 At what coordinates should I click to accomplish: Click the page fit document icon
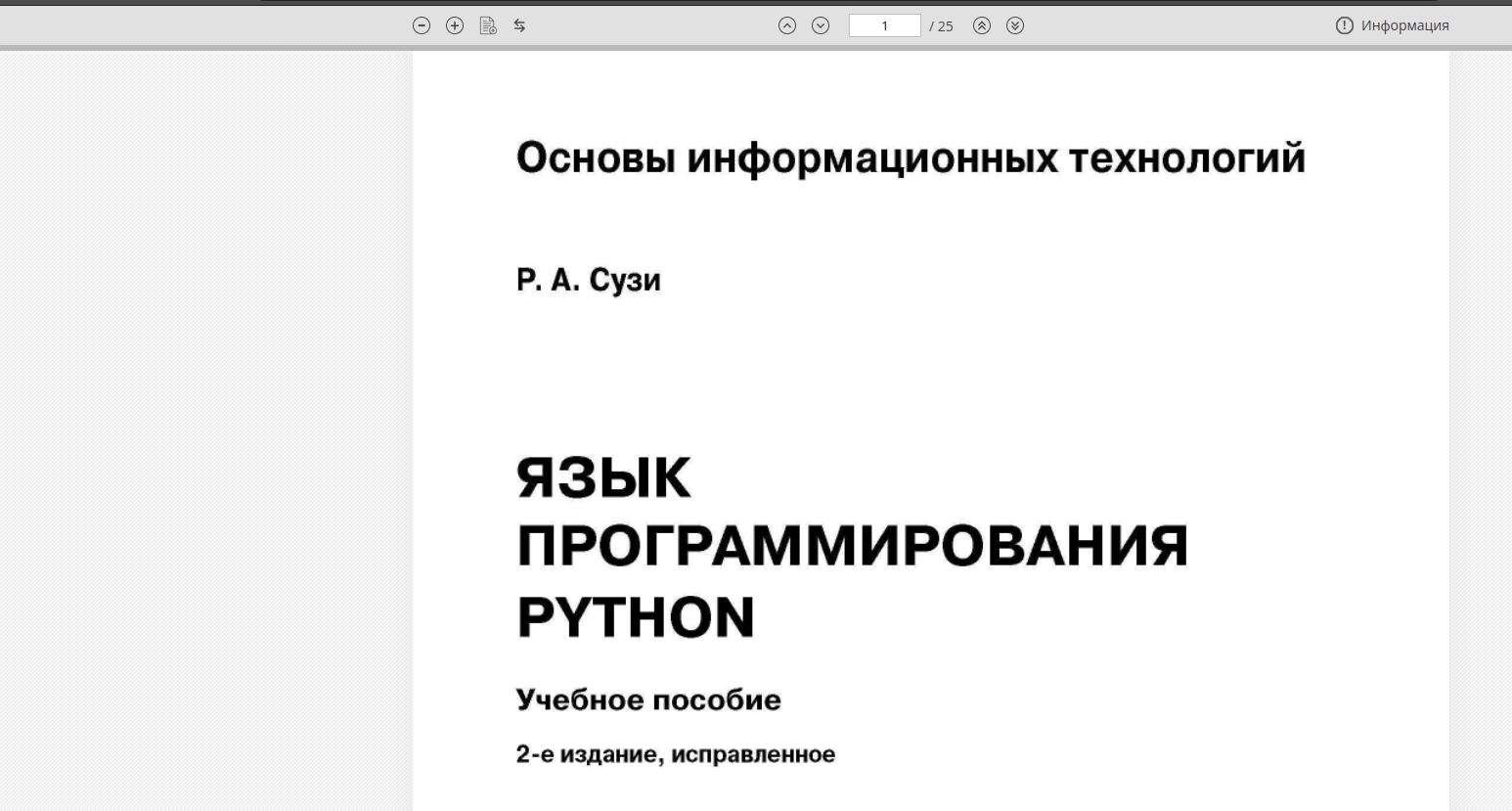click(488, 25)
